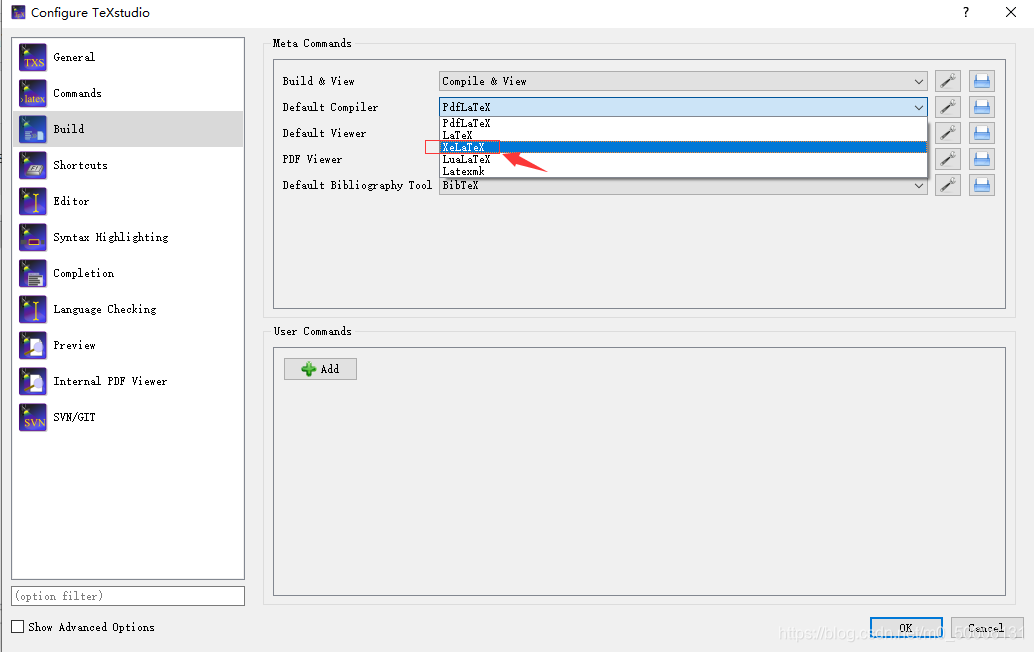Cancel the configuration dialog
This screenshot has width=1034, height=652.
987,628
